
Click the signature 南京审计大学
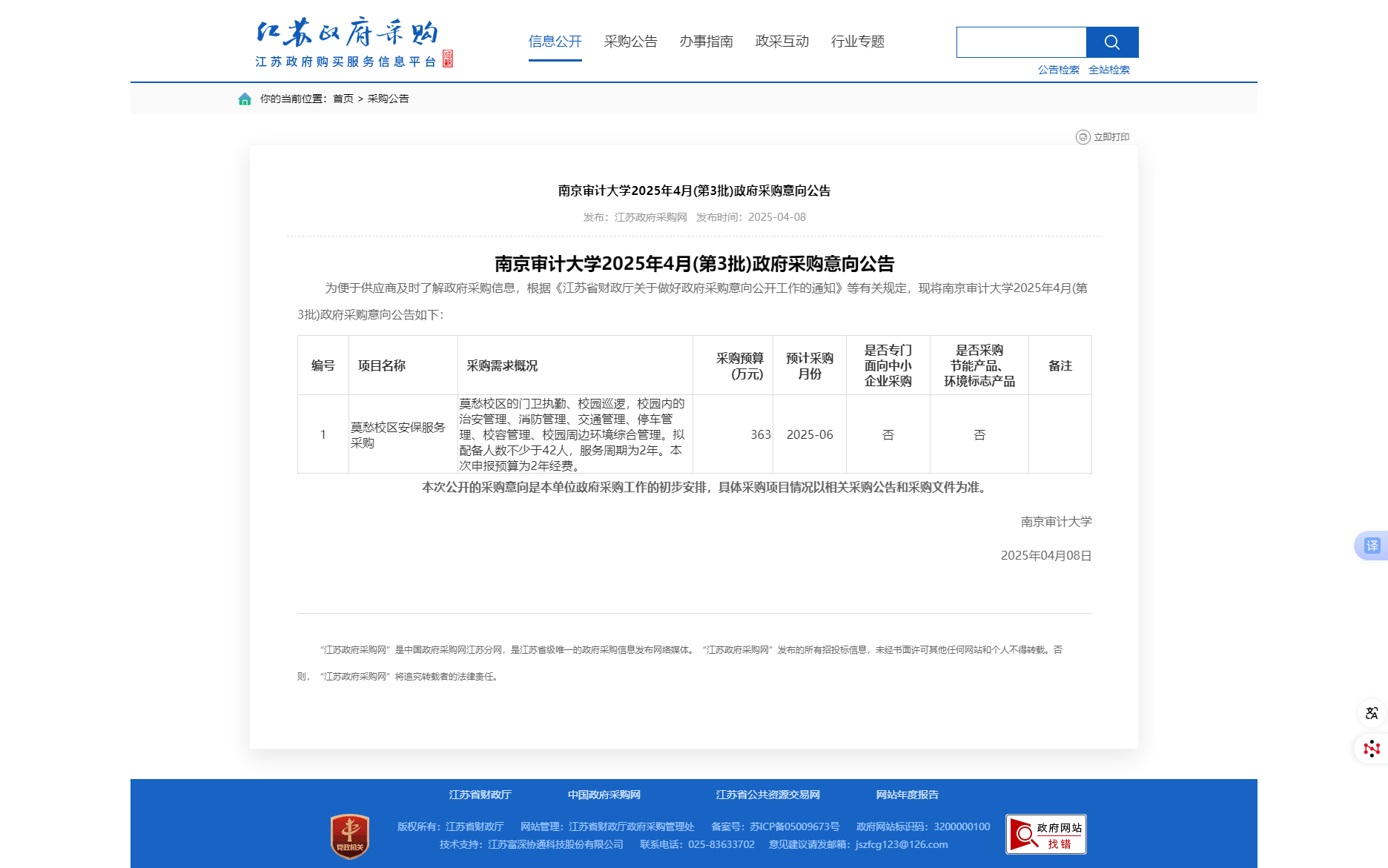[x=1057, y=522]
